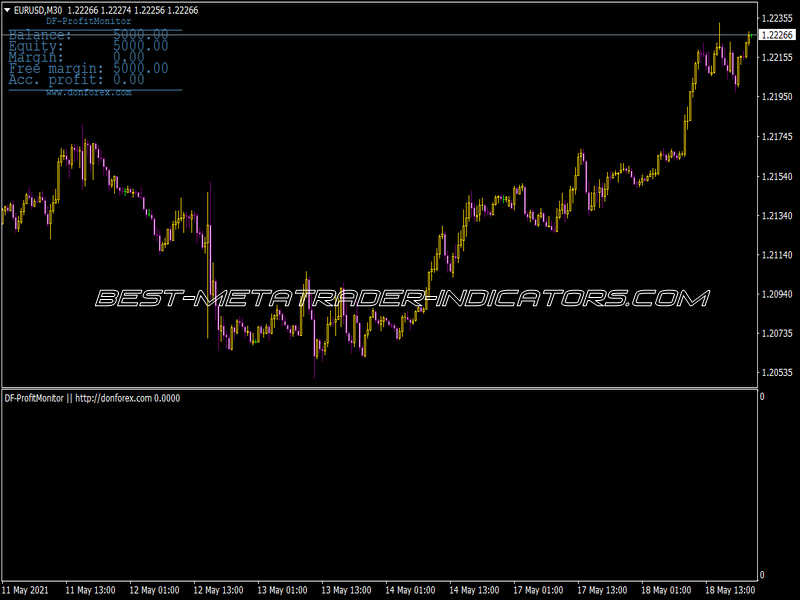
Task: Open the chart menu triangle beside EURUSD,M30
Action: click(7, 10)
